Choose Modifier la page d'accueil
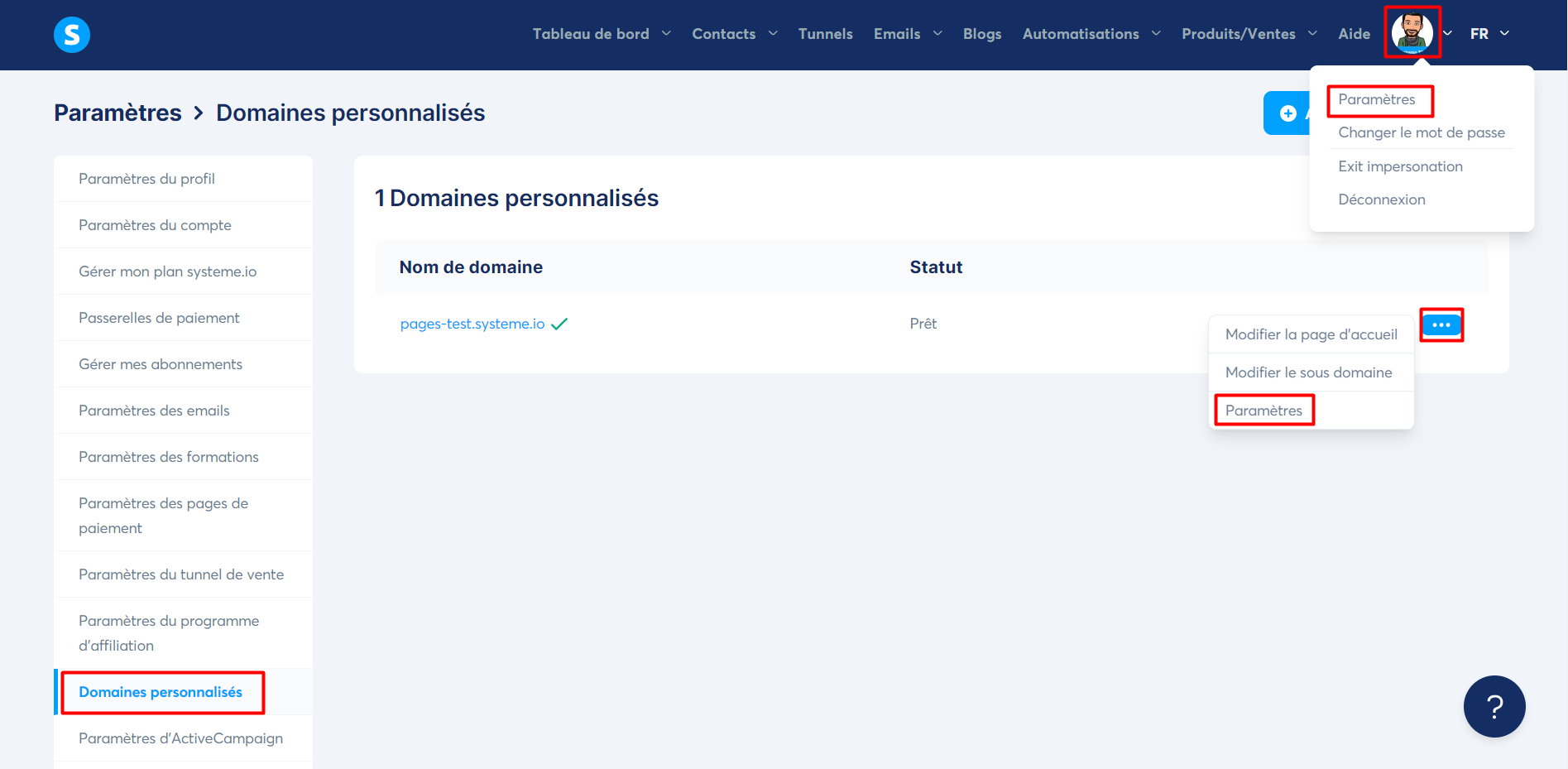 coord(1311,334)
